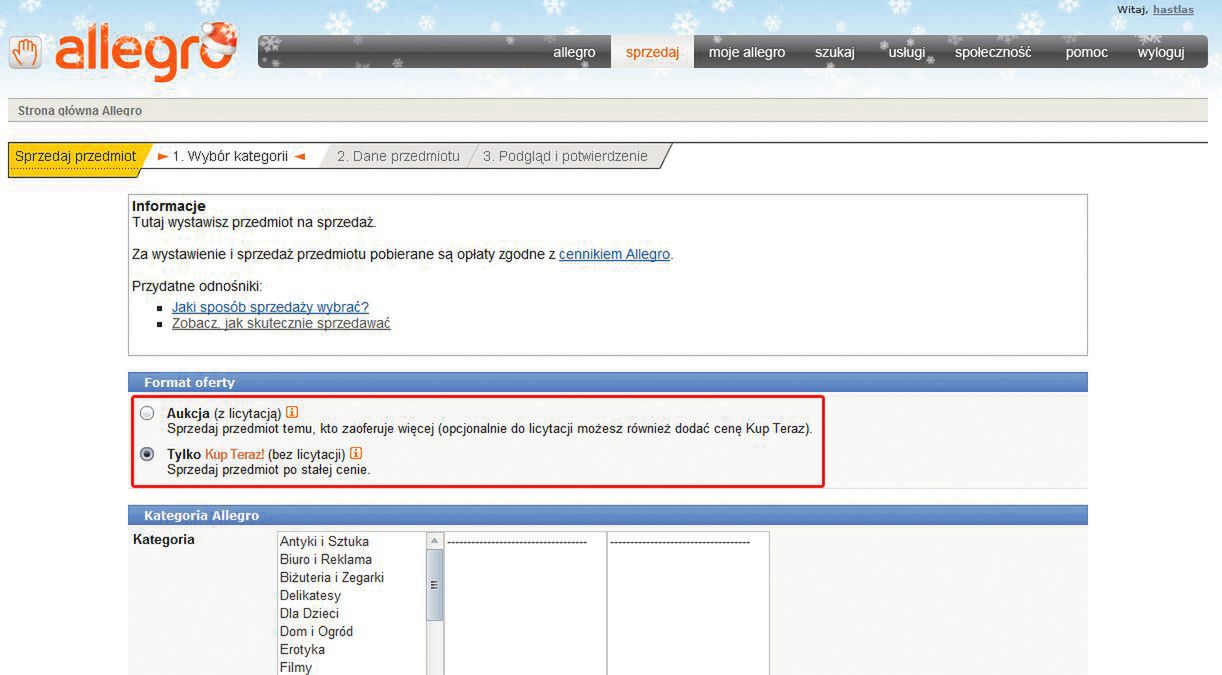Select step 3. Podgląd i potwierdzenie
The image size is (1222, 675).
(565, 156)
